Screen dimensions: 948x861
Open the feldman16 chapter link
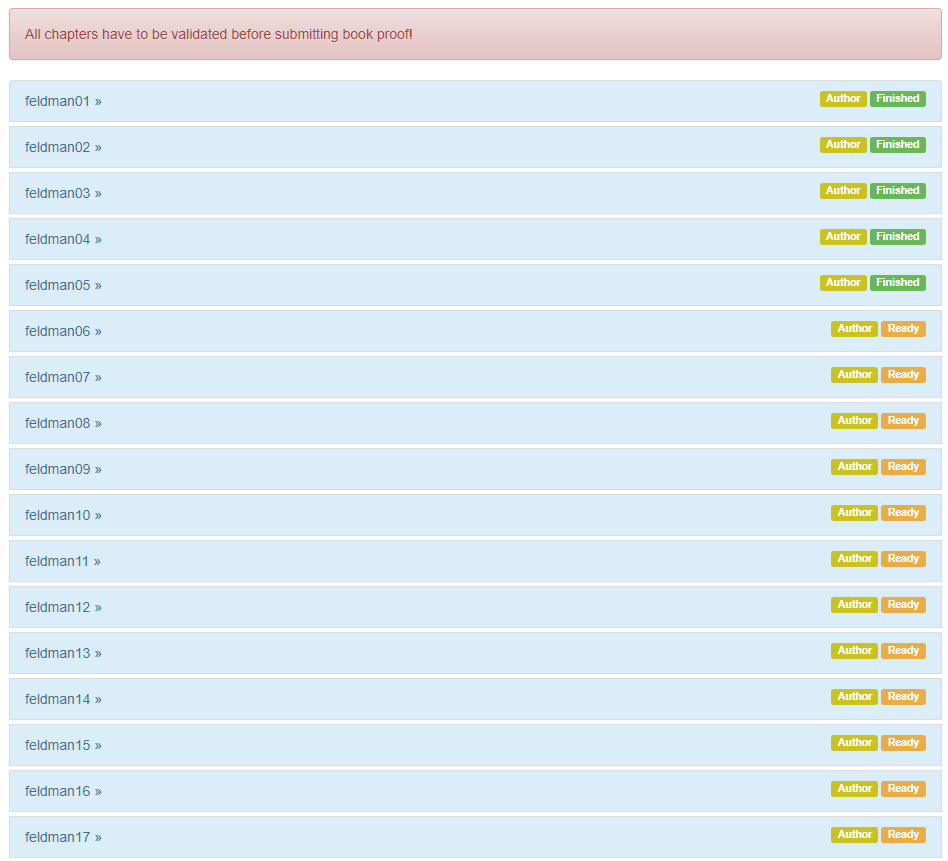coord(63,791)
